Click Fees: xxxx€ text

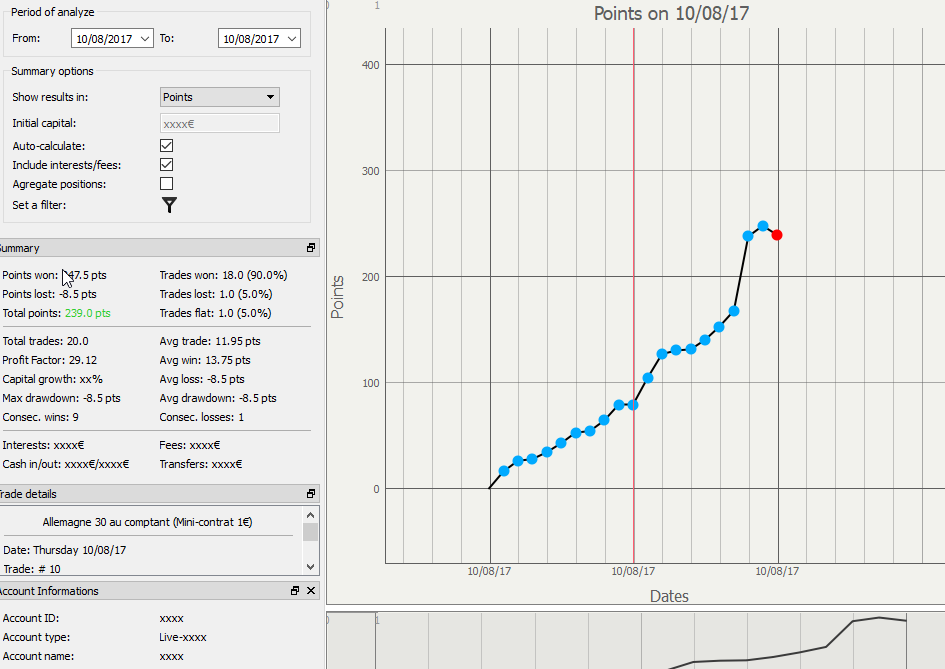pyautogui.click(x=190, y=445)
